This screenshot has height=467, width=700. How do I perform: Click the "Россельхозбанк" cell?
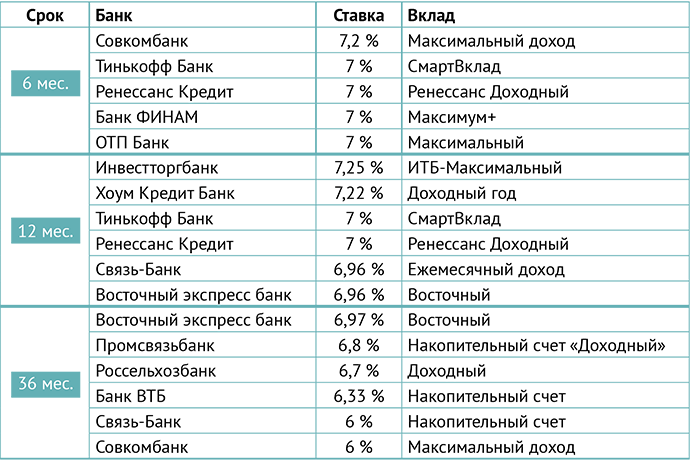pos(155,371)
